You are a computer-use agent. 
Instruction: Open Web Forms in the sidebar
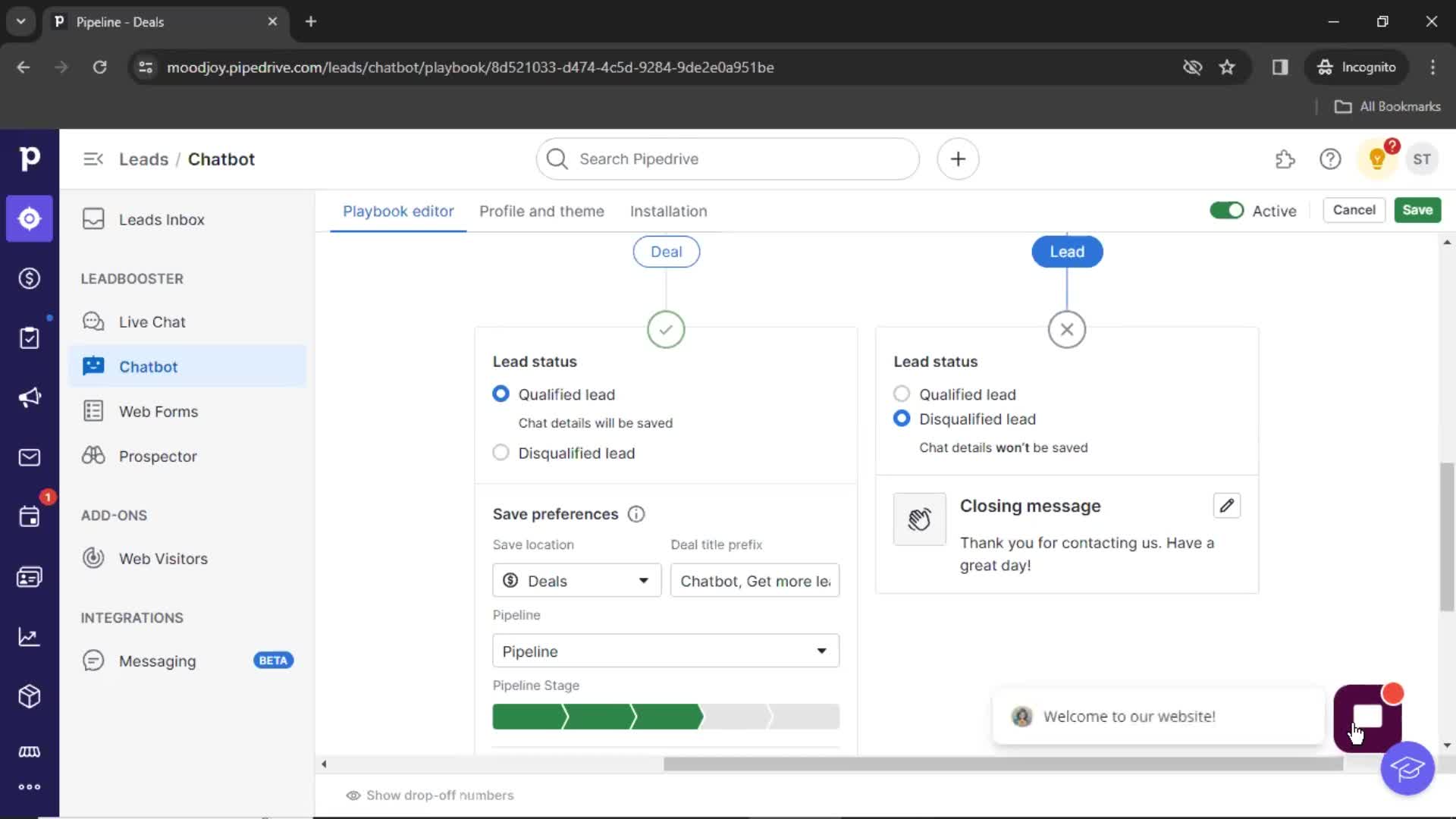point(187,412)
